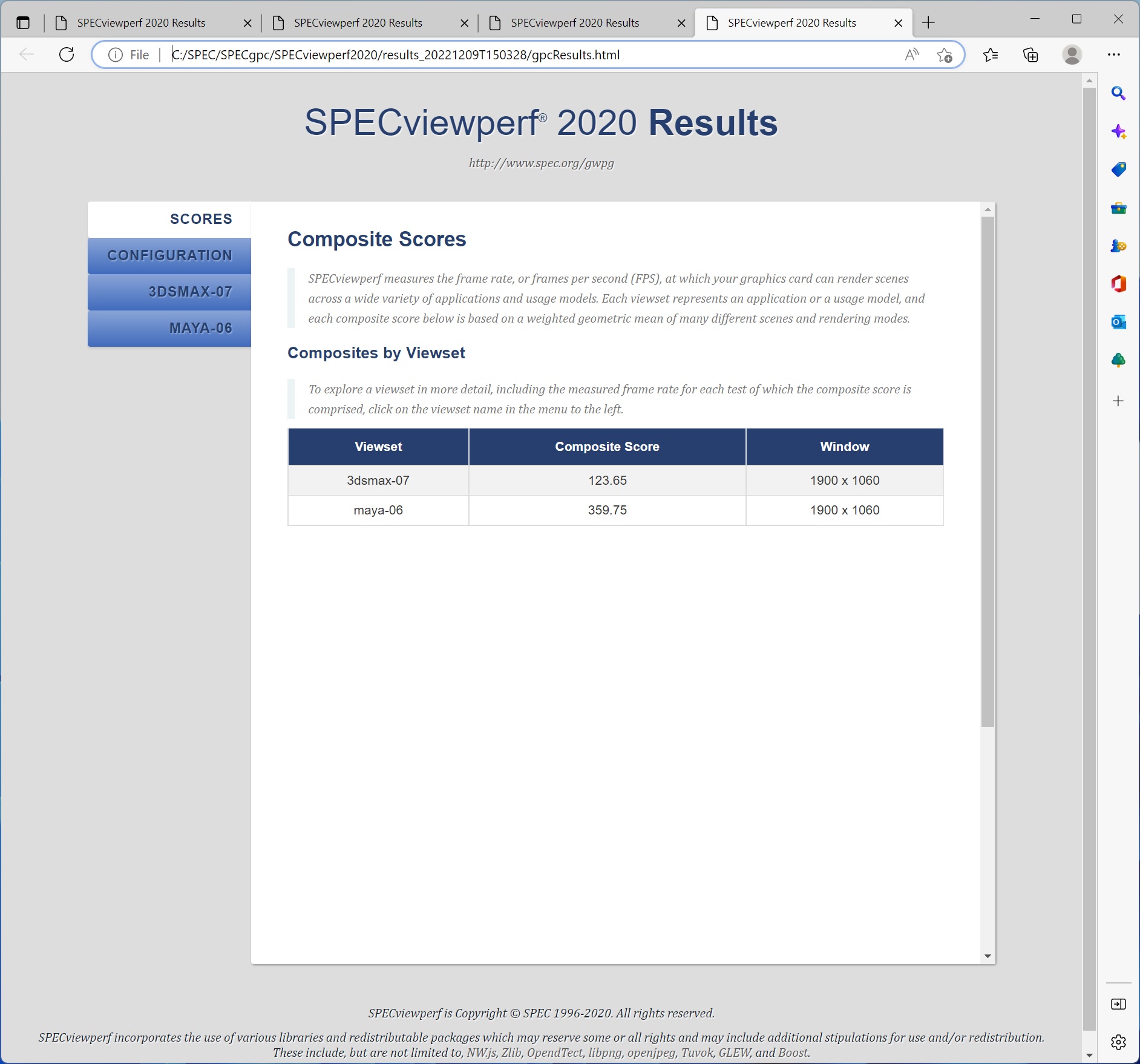Open a new browser tab
Viewport: 1140px width, 1064px height.
928,23
